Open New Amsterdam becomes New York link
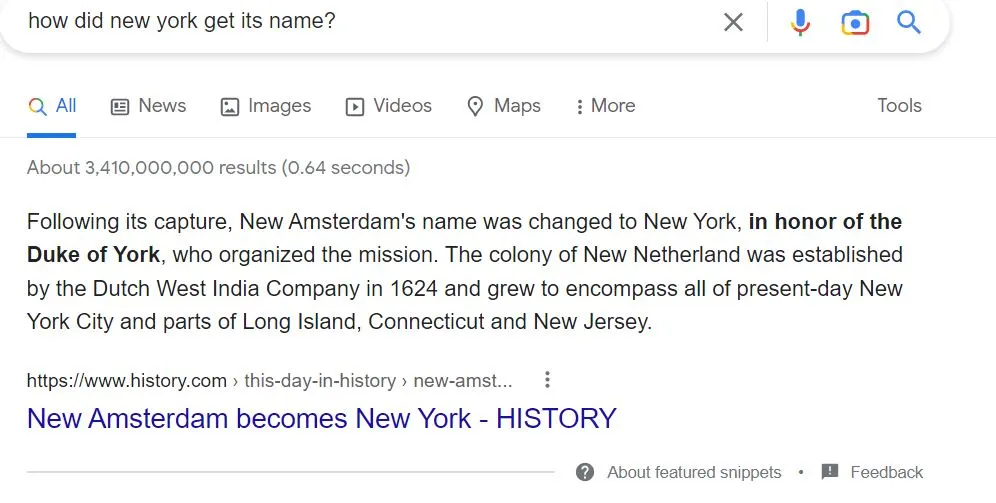Image resolution: width=996 pixels, height=503 pixels. coord(321,419)
